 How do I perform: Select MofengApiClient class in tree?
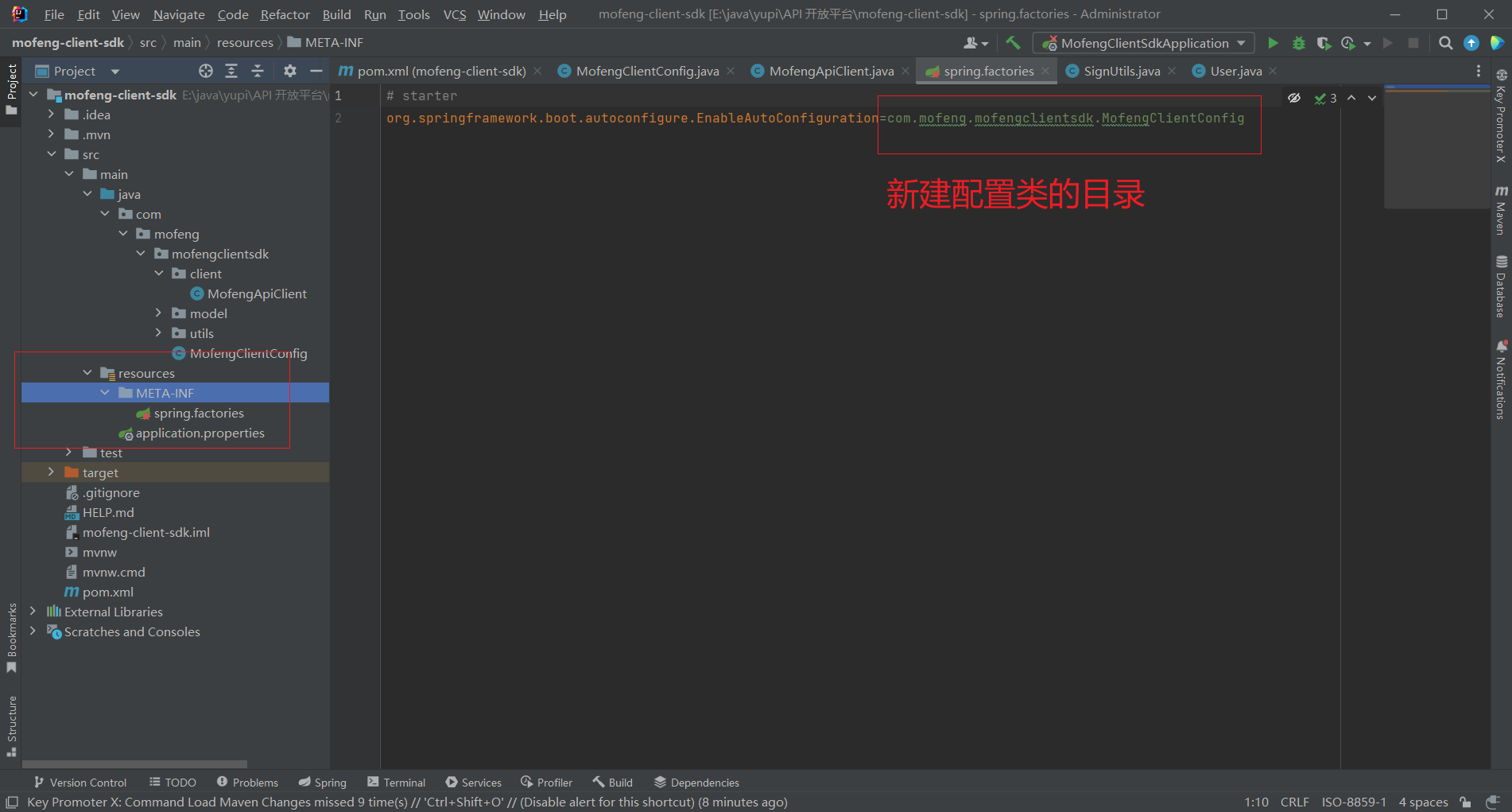pyautogui.click(x=257, y=293)
